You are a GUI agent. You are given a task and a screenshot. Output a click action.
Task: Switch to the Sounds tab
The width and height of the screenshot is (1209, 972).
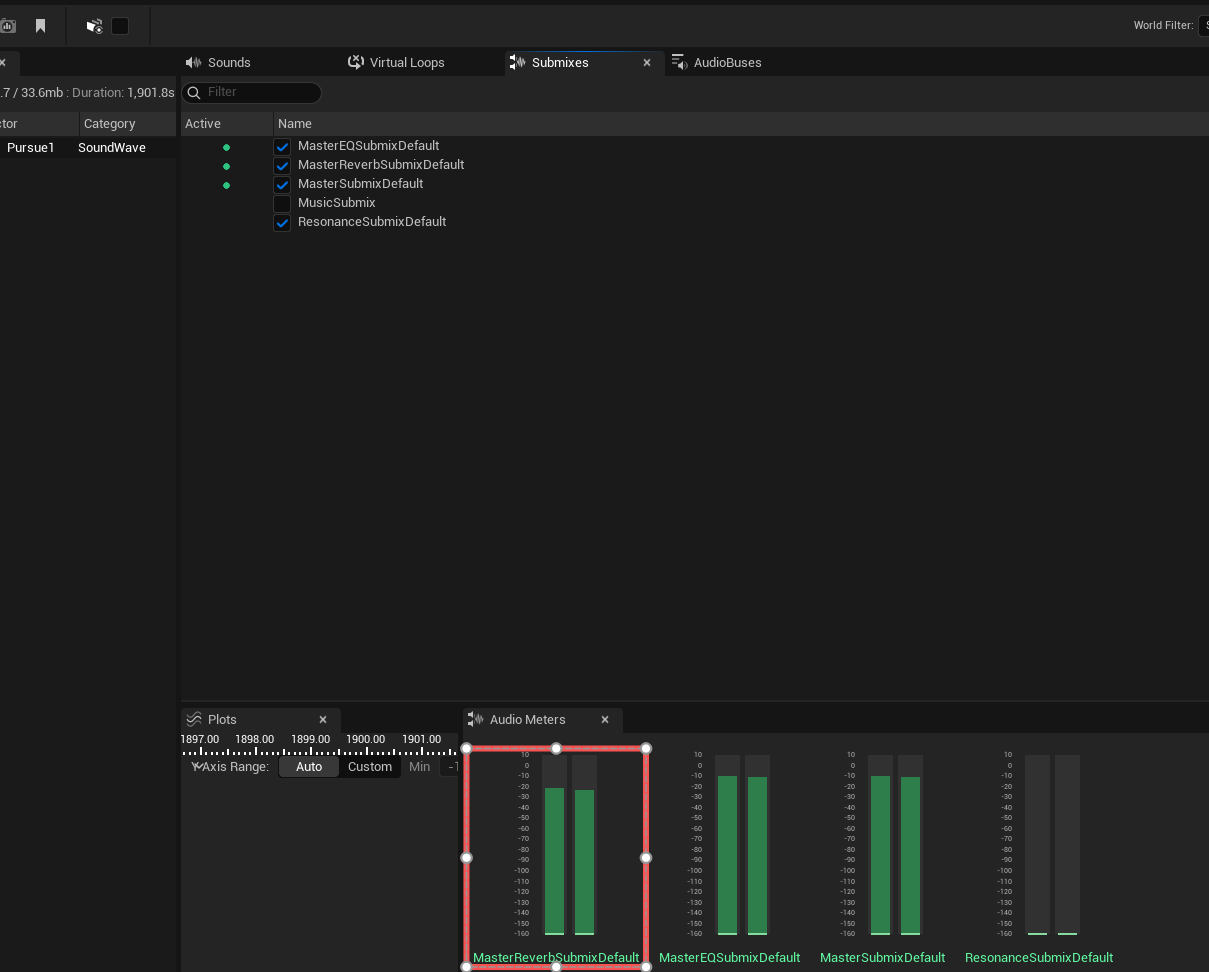pyautogui.click(x=229, y=62)
